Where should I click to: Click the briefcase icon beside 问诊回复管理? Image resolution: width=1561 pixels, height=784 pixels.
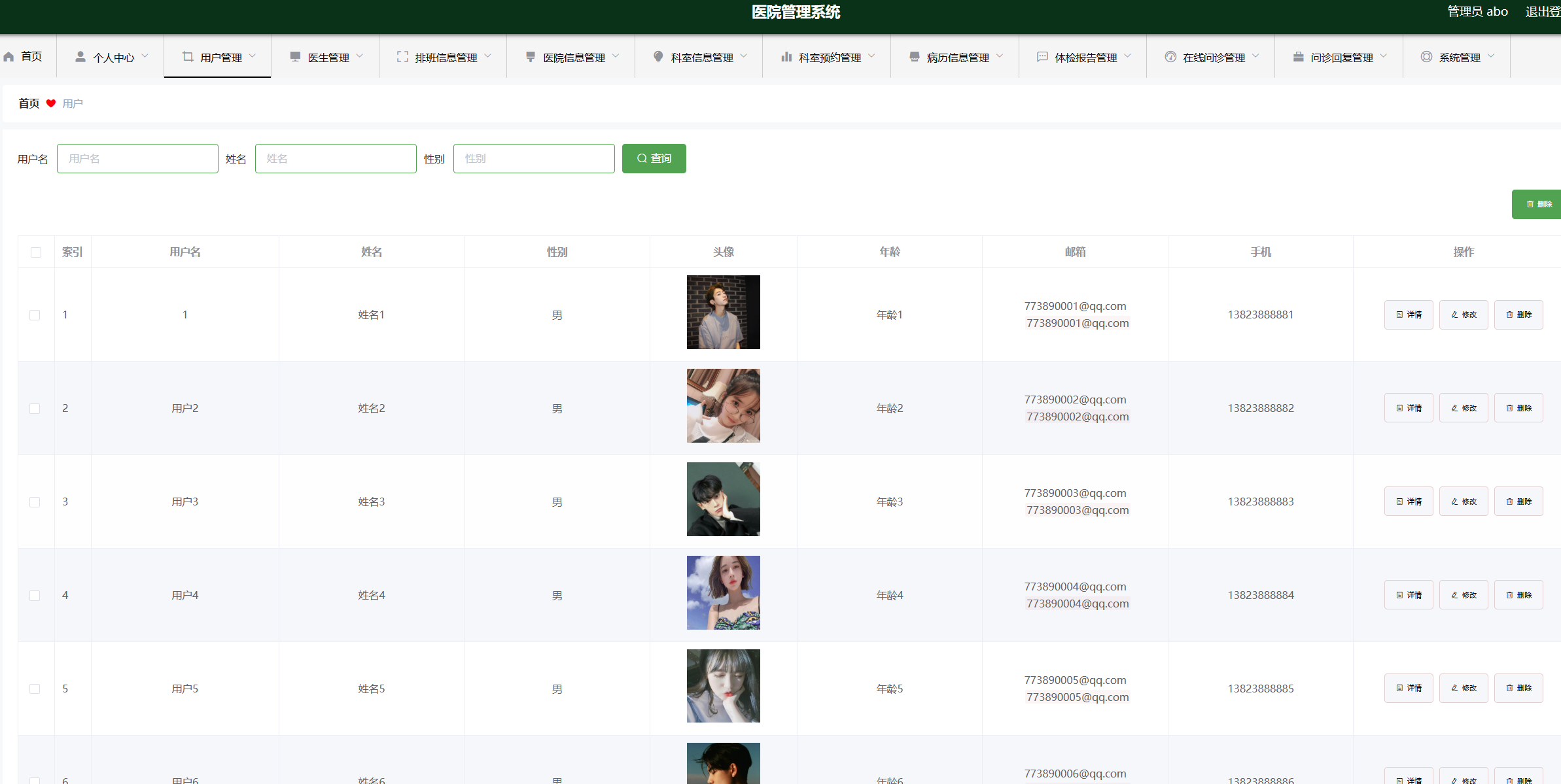coord(1298,57)
